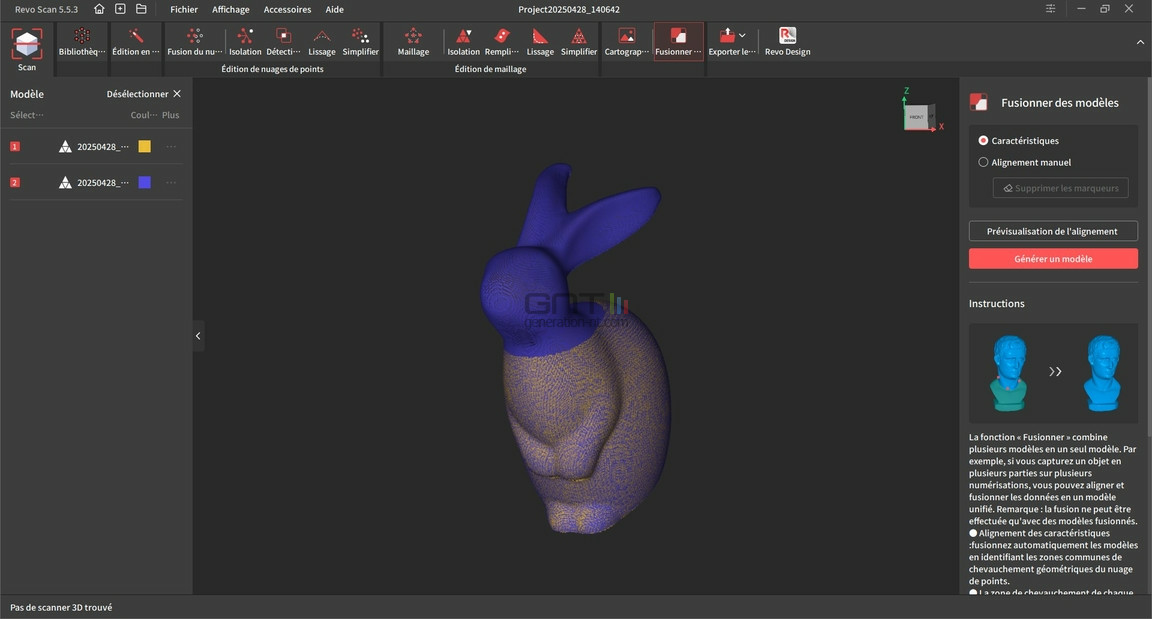The height and width of the screenshot is (619, 1152).
Task: Click Générer un modèle button
Action: click(x=1053, y=258)
